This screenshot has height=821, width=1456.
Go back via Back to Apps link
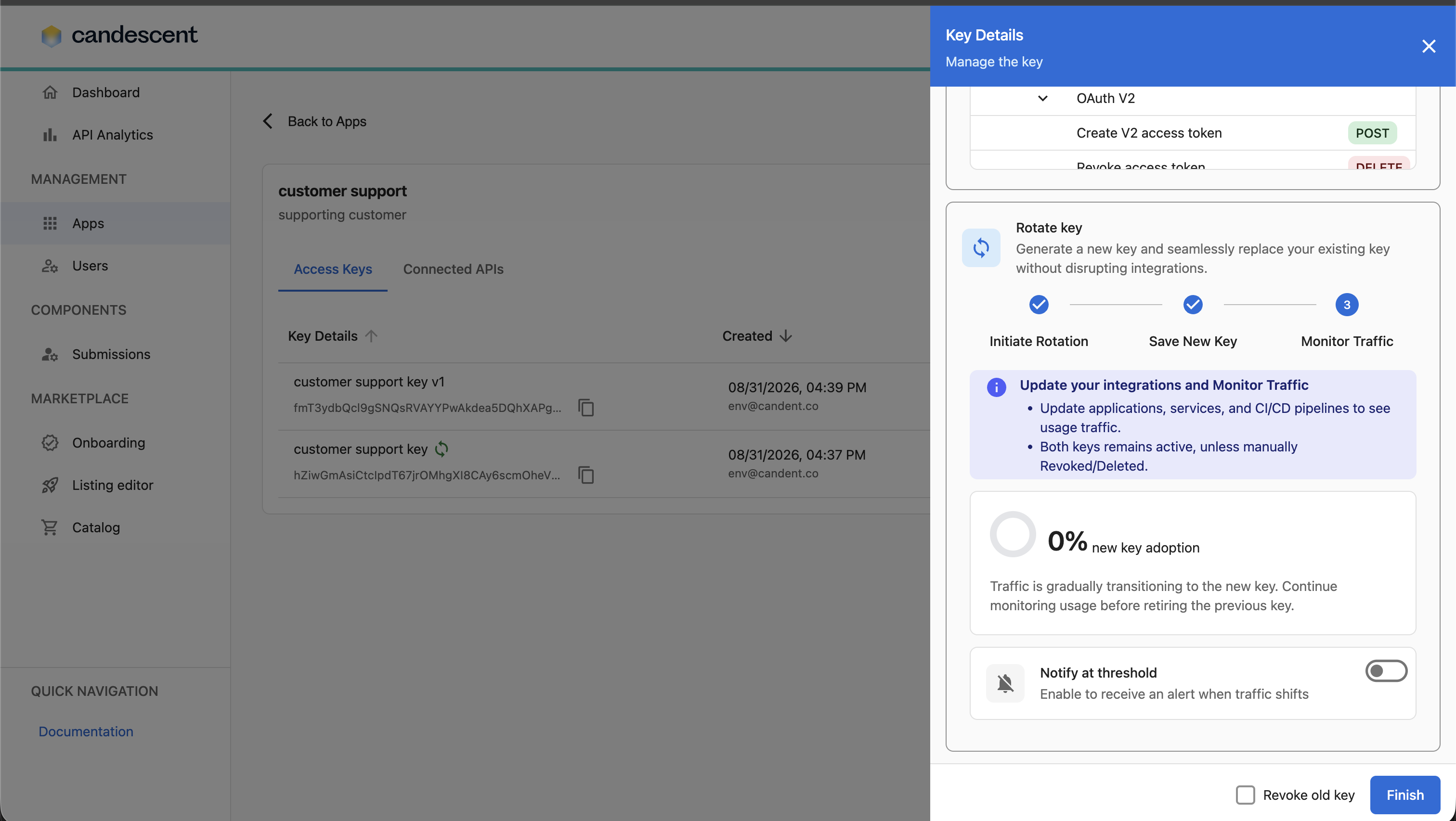(327, 121)
